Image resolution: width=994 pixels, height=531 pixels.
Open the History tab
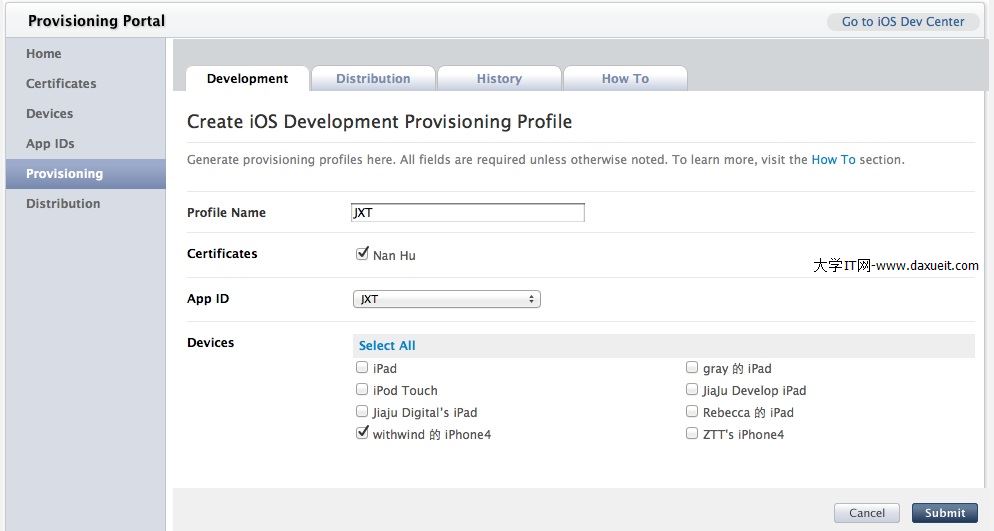[499, 79]
